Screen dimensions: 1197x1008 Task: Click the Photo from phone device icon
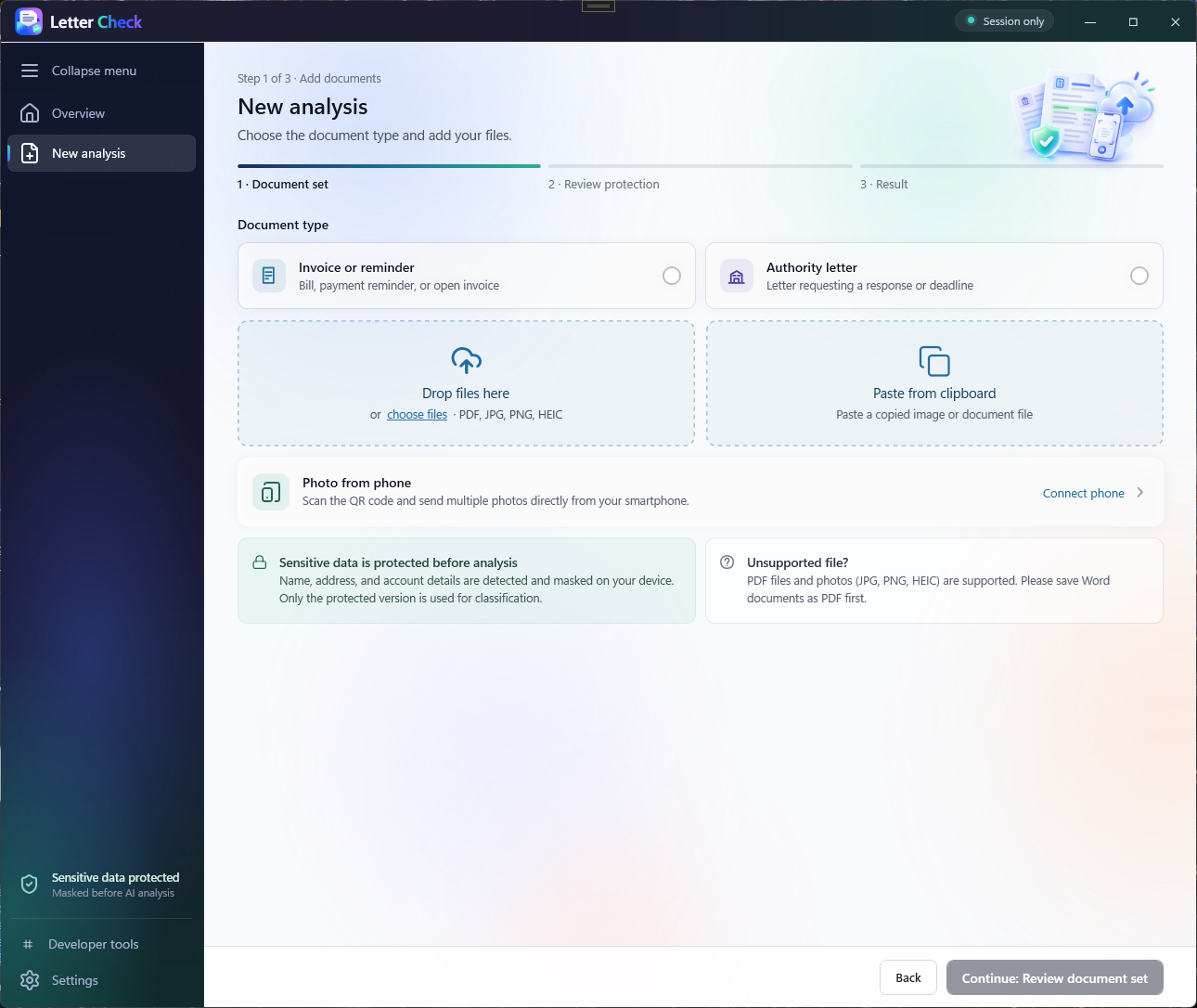pyautogui.click(x=271, y=492)
